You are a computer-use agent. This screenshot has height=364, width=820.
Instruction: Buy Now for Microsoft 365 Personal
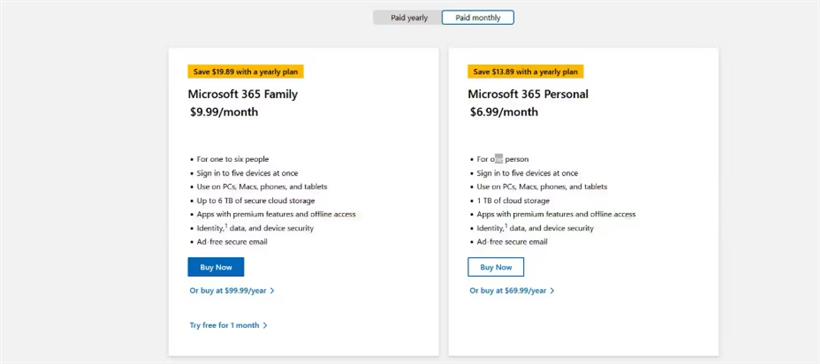coord(496,267)
